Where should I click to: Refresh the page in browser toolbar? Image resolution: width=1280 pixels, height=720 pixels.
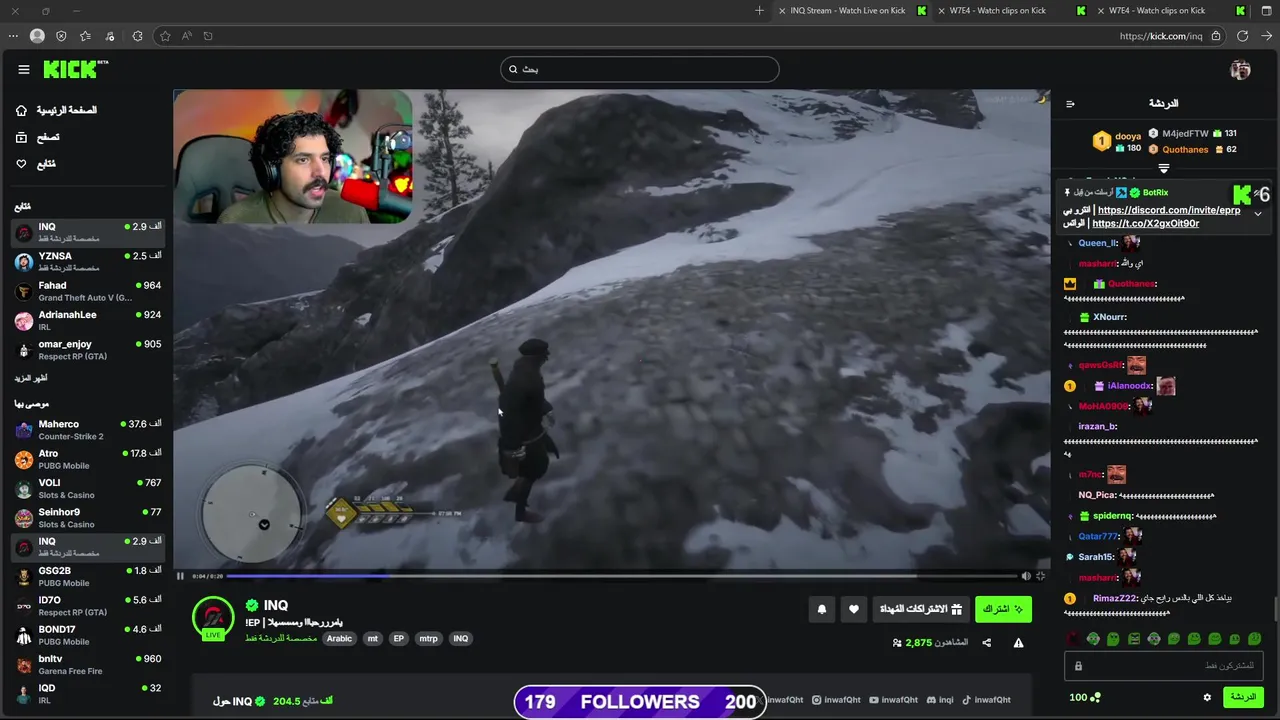tap(1242, 36)
